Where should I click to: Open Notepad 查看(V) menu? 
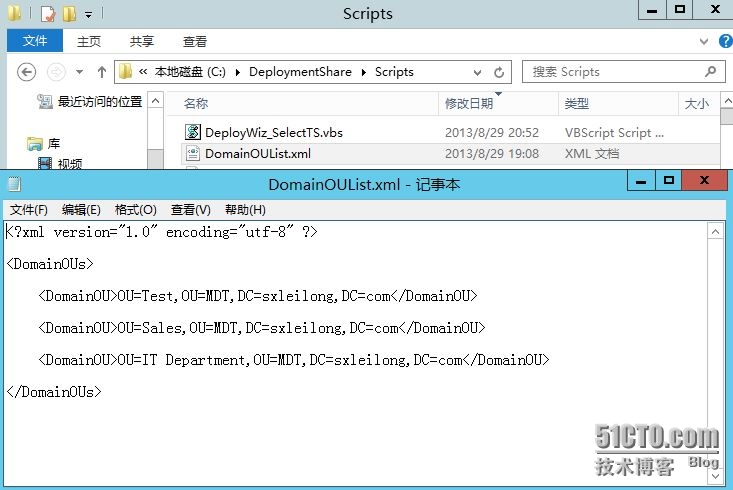click(x=191, y=209)
